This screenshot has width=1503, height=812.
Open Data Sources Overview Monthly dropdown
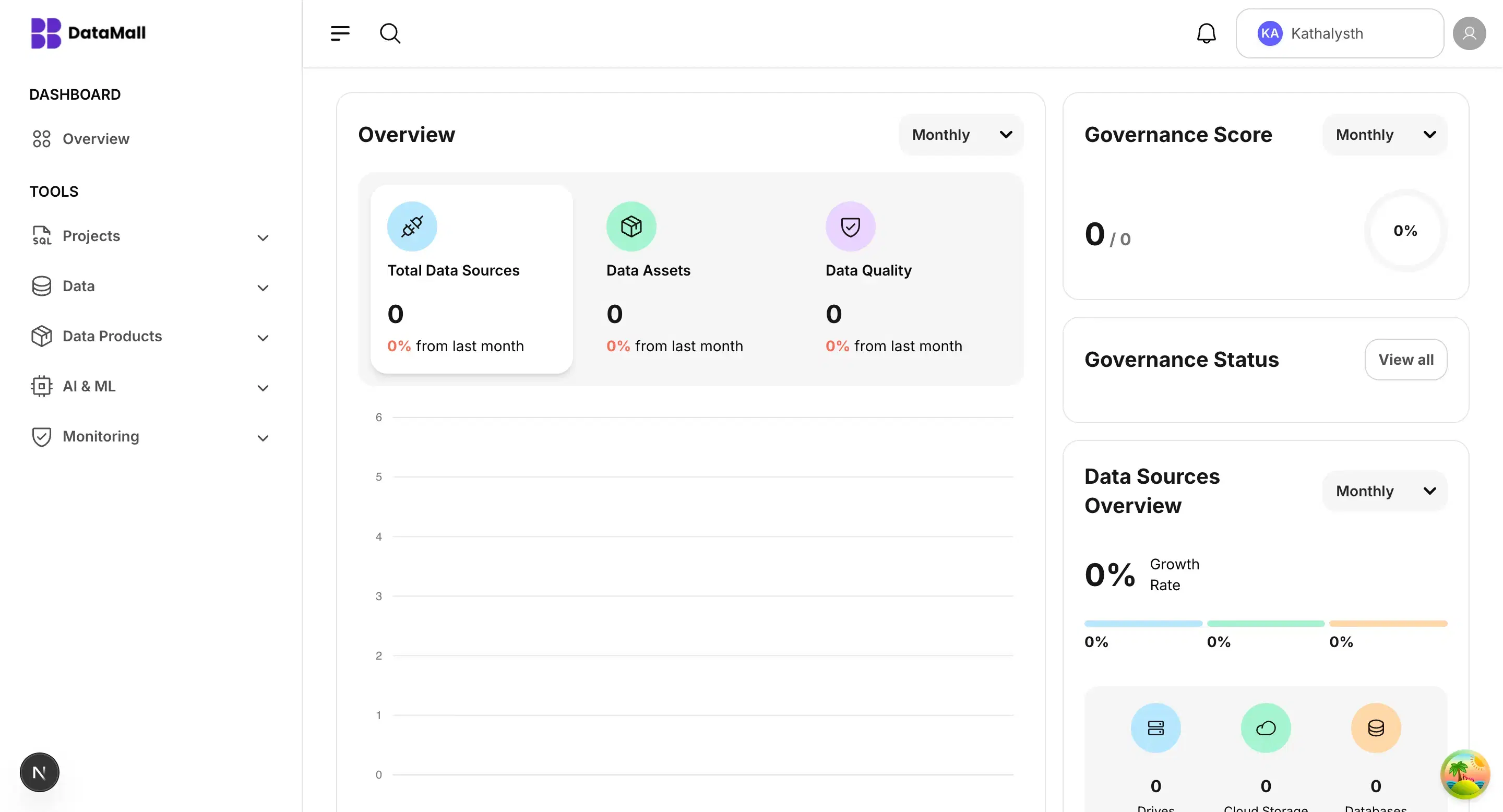1385,491
